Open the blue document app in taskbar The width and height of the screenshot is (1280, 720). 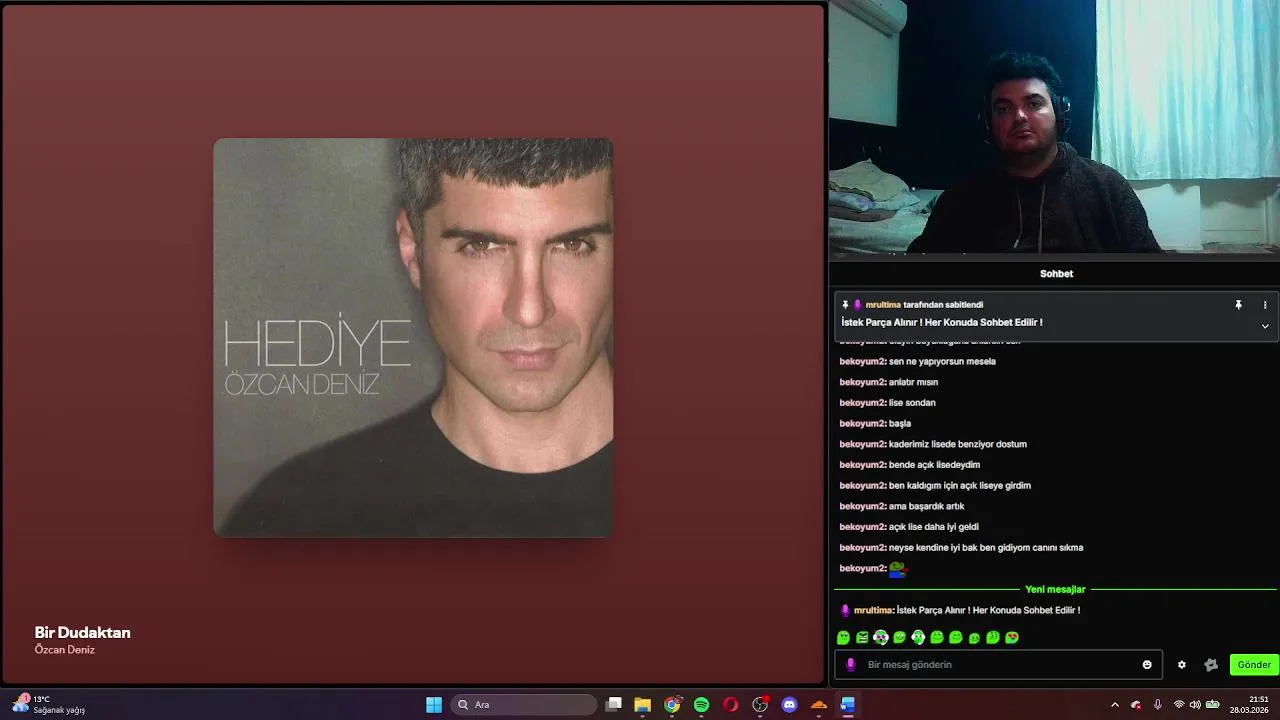tap(848, 705)
